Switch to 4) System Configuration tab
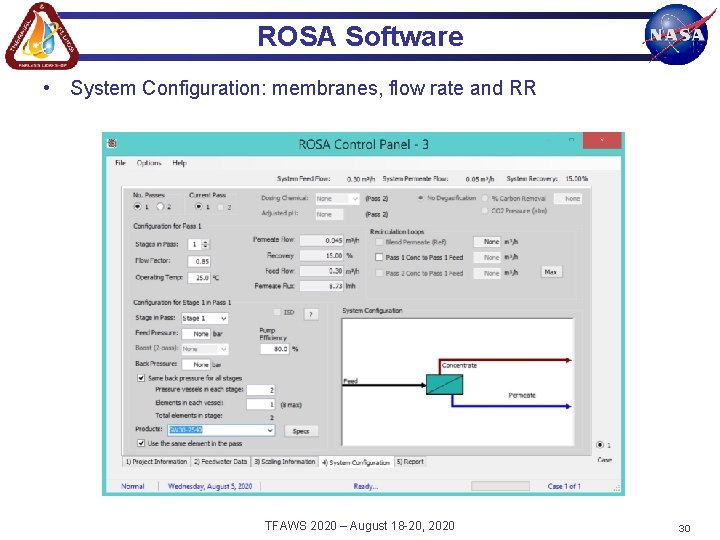 (x=356, y=462)
